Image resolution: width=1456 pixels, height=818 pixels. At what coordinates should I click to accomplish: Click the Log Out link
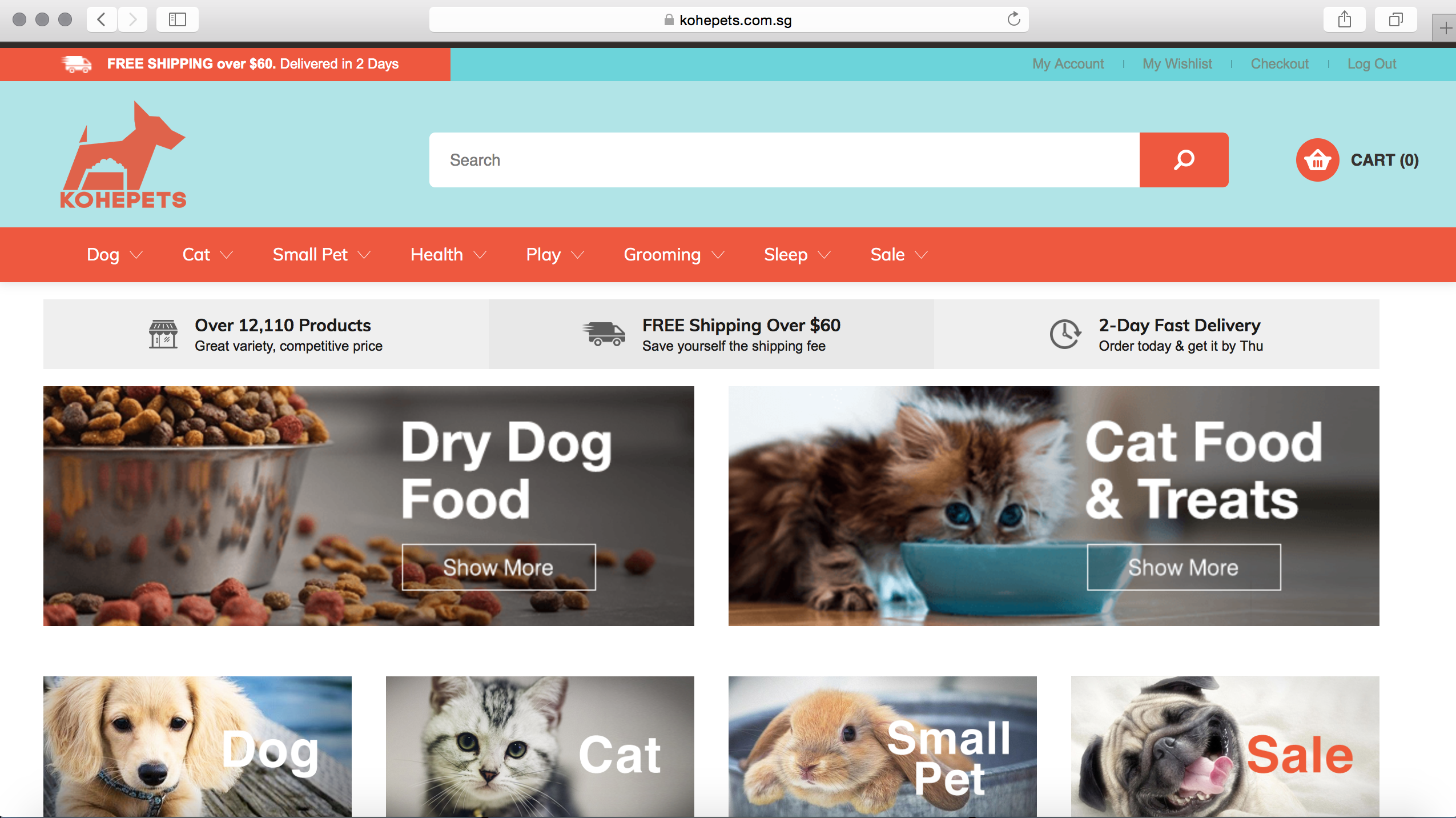(1371, 64)
